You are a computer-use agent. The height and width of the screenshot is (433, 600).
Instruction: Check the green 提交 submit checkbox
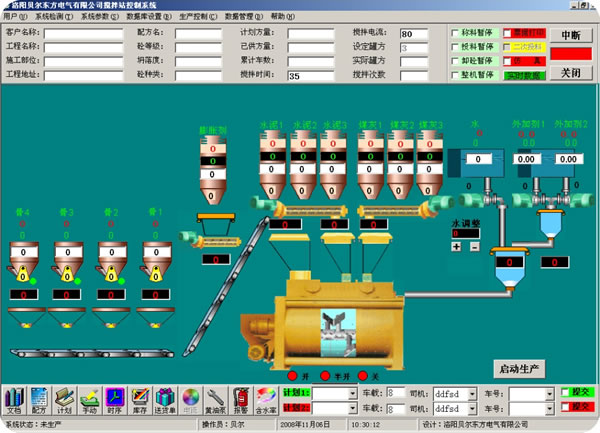[x=565, y=392]
